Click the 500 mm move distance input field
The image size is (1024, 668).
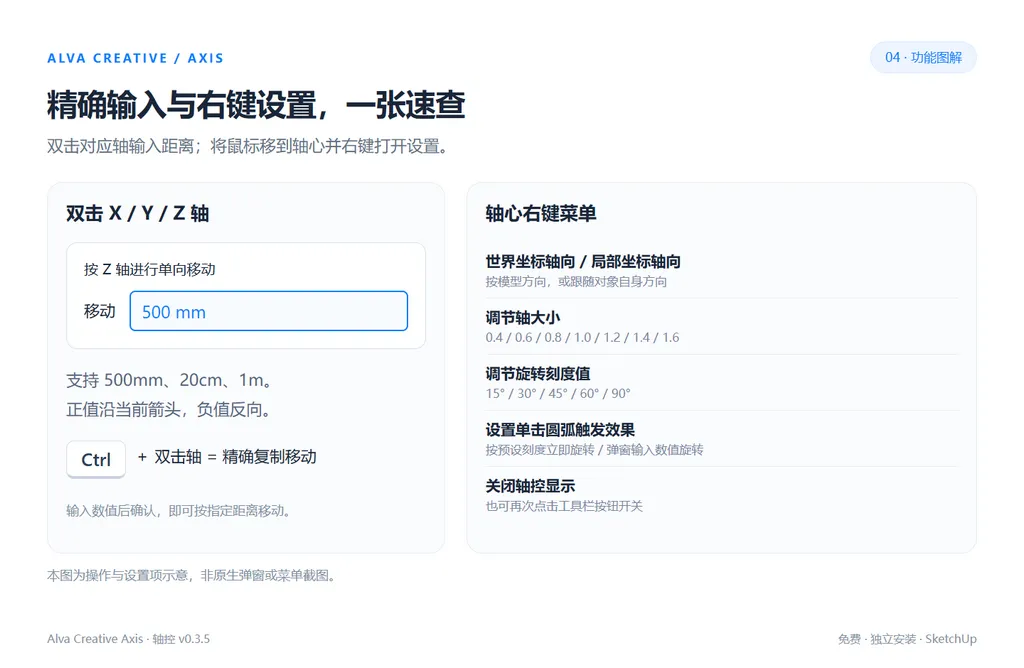pos(268,311)
